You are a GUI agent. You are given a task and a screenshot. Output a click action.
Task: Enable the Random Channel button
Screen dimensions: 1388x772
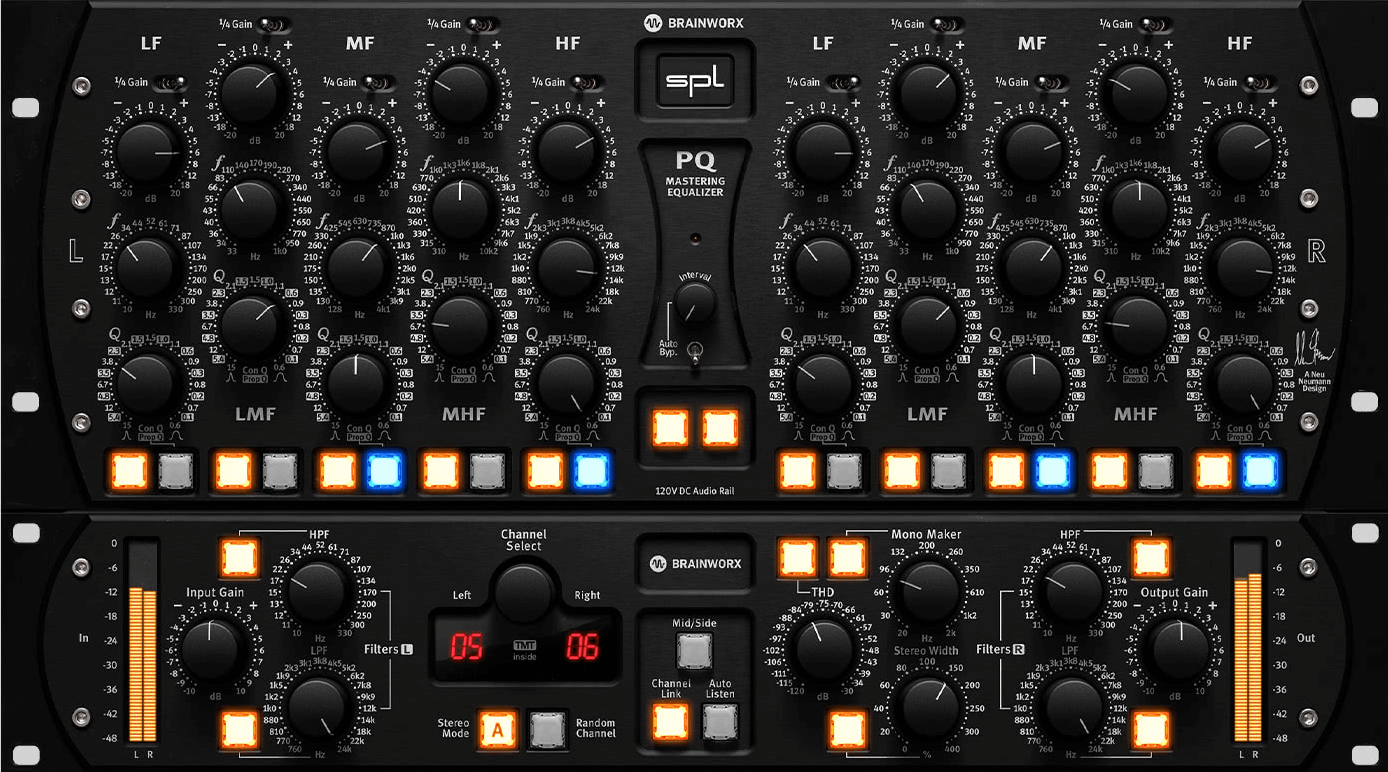[546, 730]
